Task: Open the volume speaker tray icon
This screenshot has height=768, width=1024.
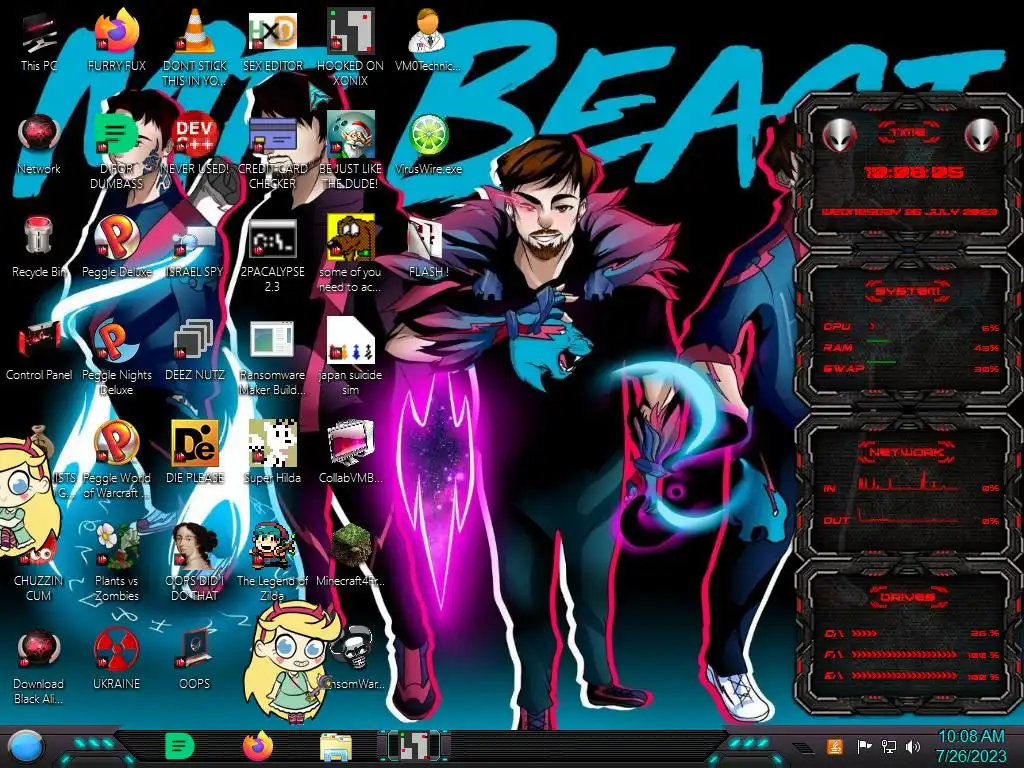Action: [913, 746]
